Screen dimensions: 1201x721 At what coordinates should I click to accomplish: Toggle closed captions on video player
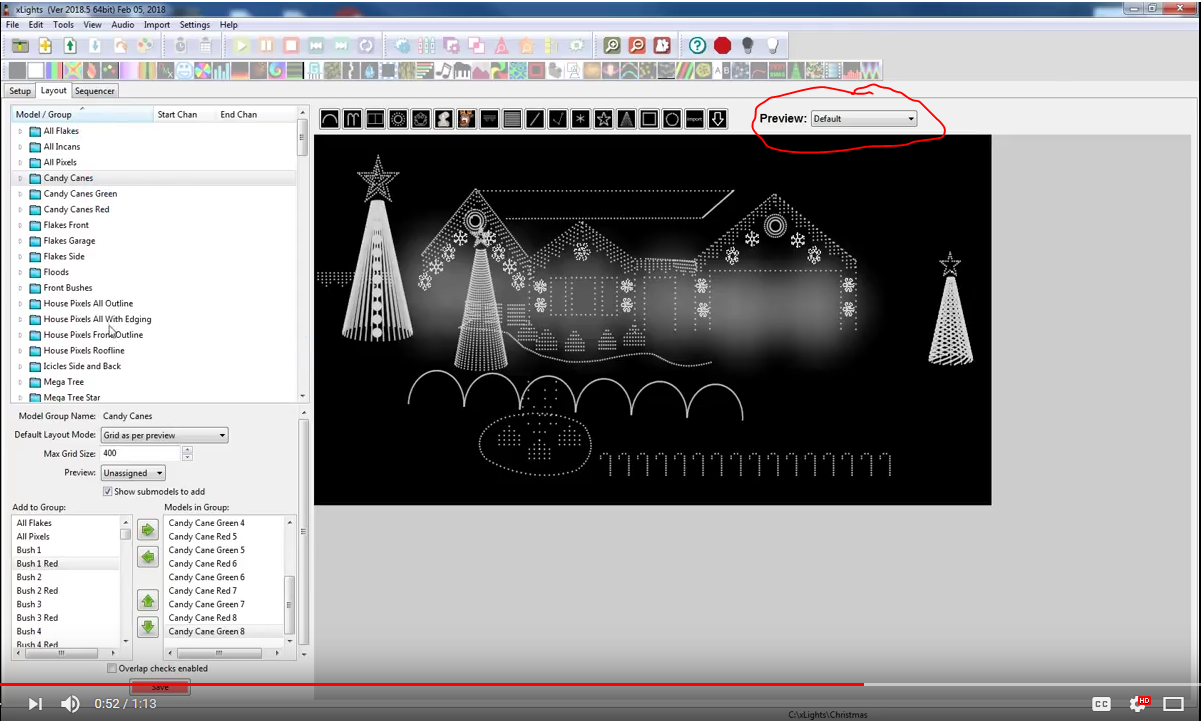point(1101,704)
